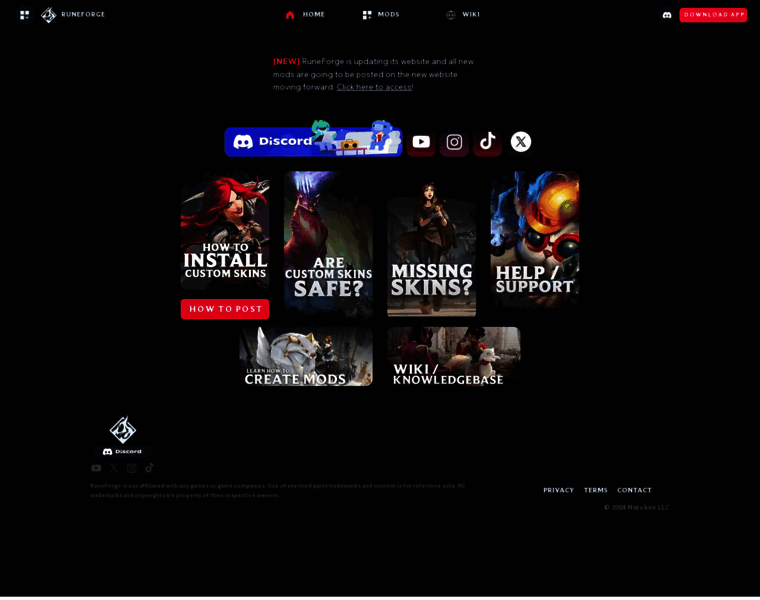Viewport: 760px width, 600px height.
Task: Open the footer Instagram icon
Action: (131, 468)
